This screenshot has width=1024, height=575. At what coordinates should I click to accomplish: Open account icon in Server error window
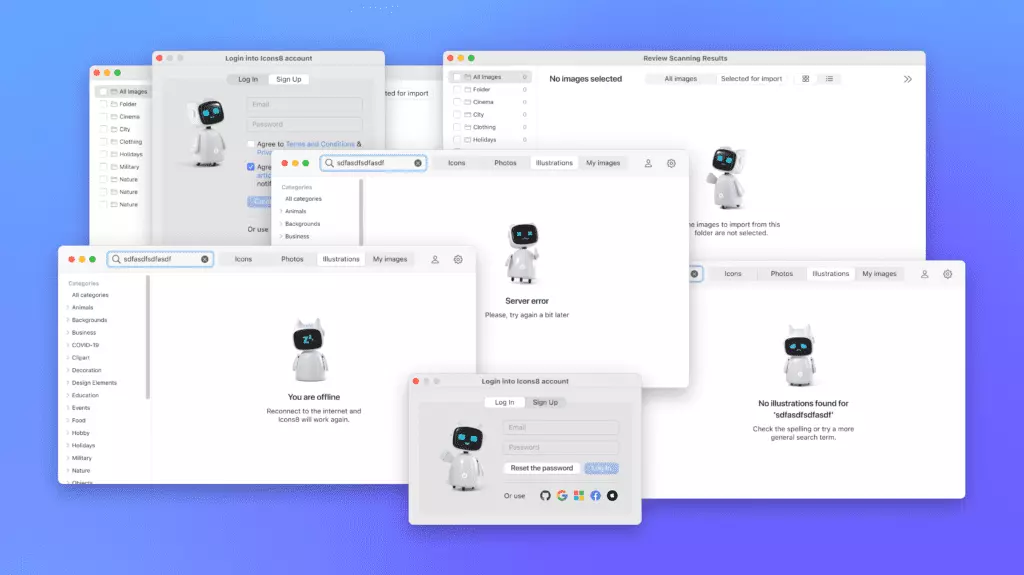pyautogui.click(x=648, y=163)
